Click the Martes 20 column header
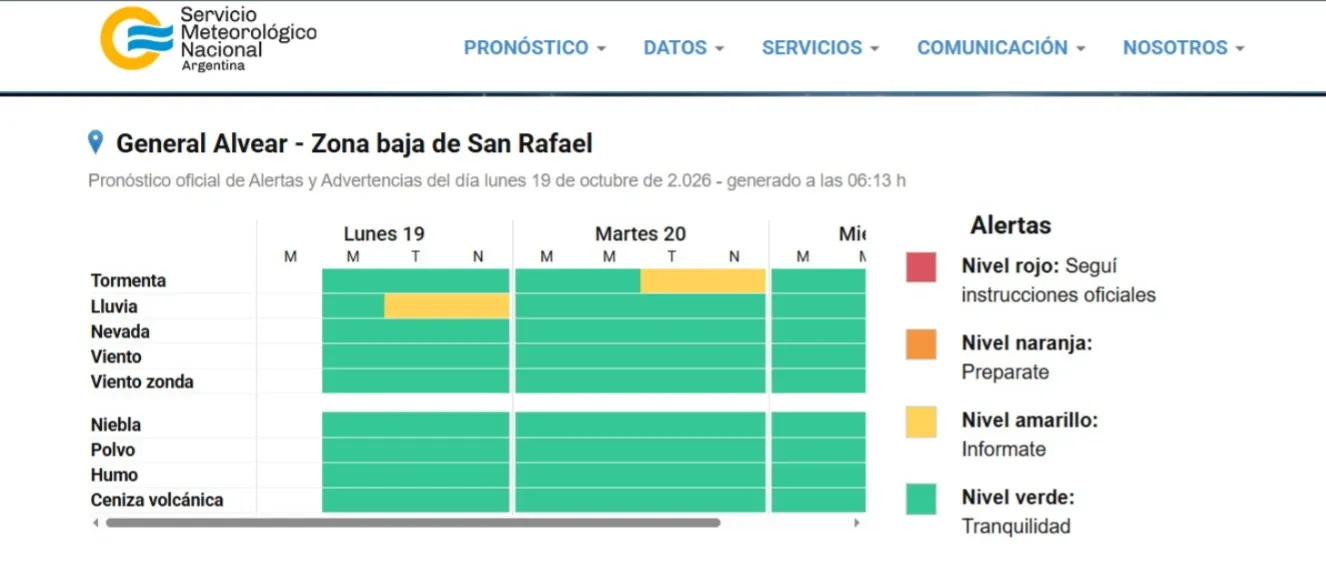 pyautogui.click(x=640, y=234)
